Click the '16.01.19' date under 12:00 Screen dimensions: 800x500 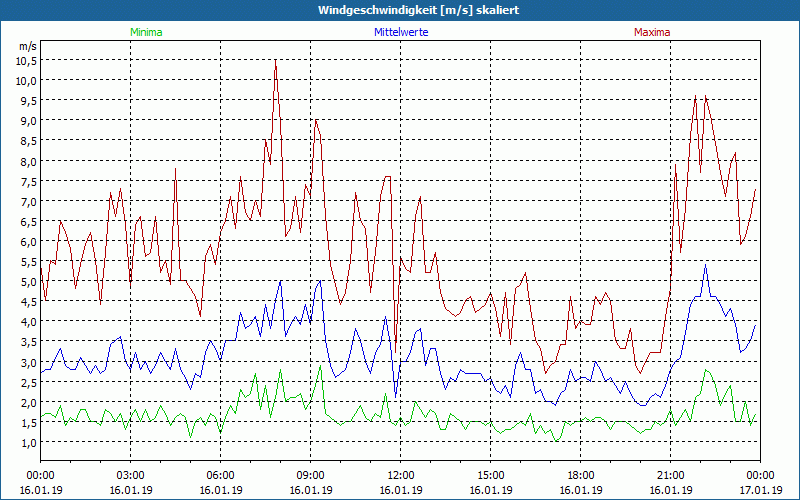(401, 490)
